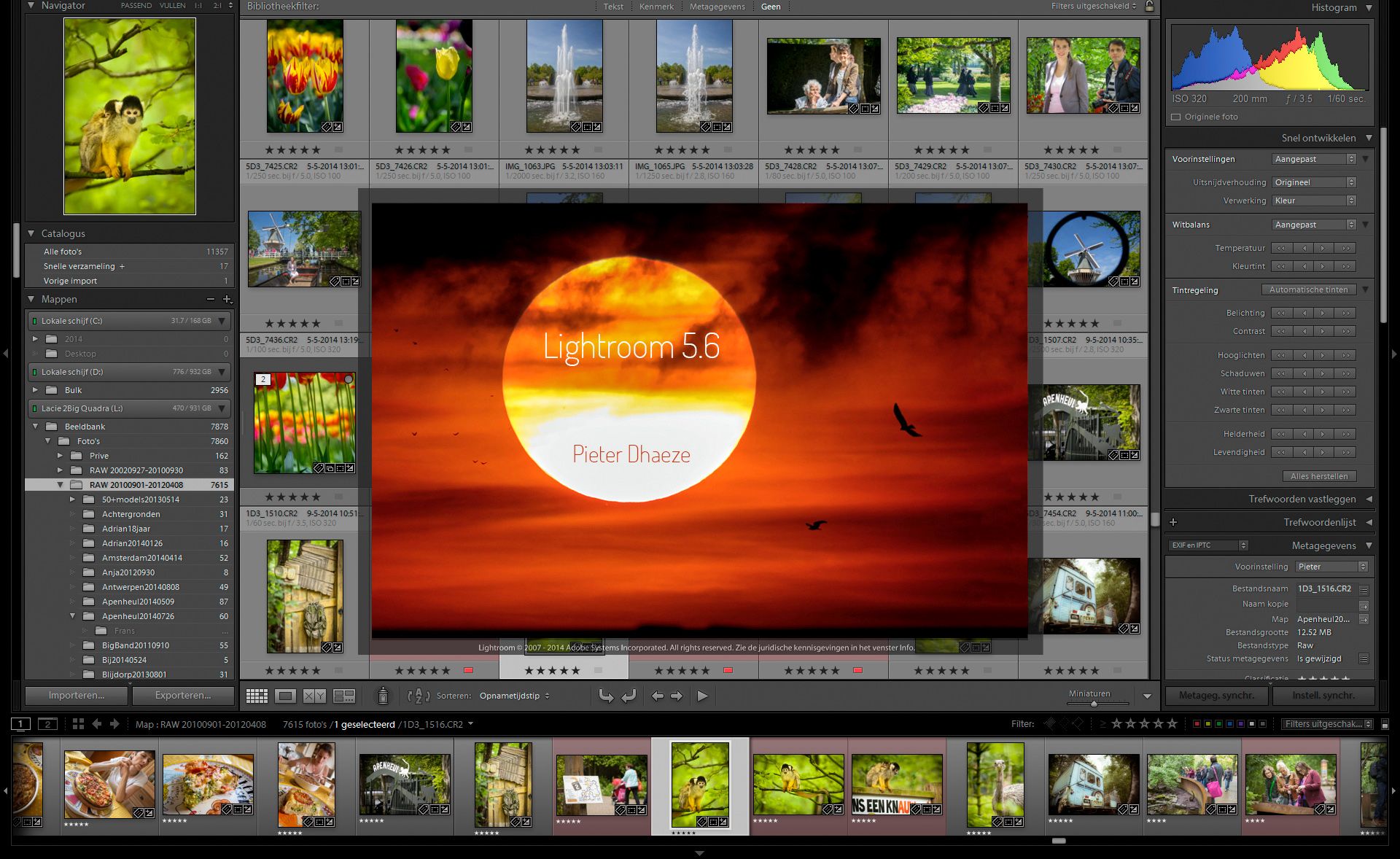Expand Trefwoorden vastleggen panel
This screenshot has width=1400, height=859.
pyautogui.click(x=1369, y=499)
